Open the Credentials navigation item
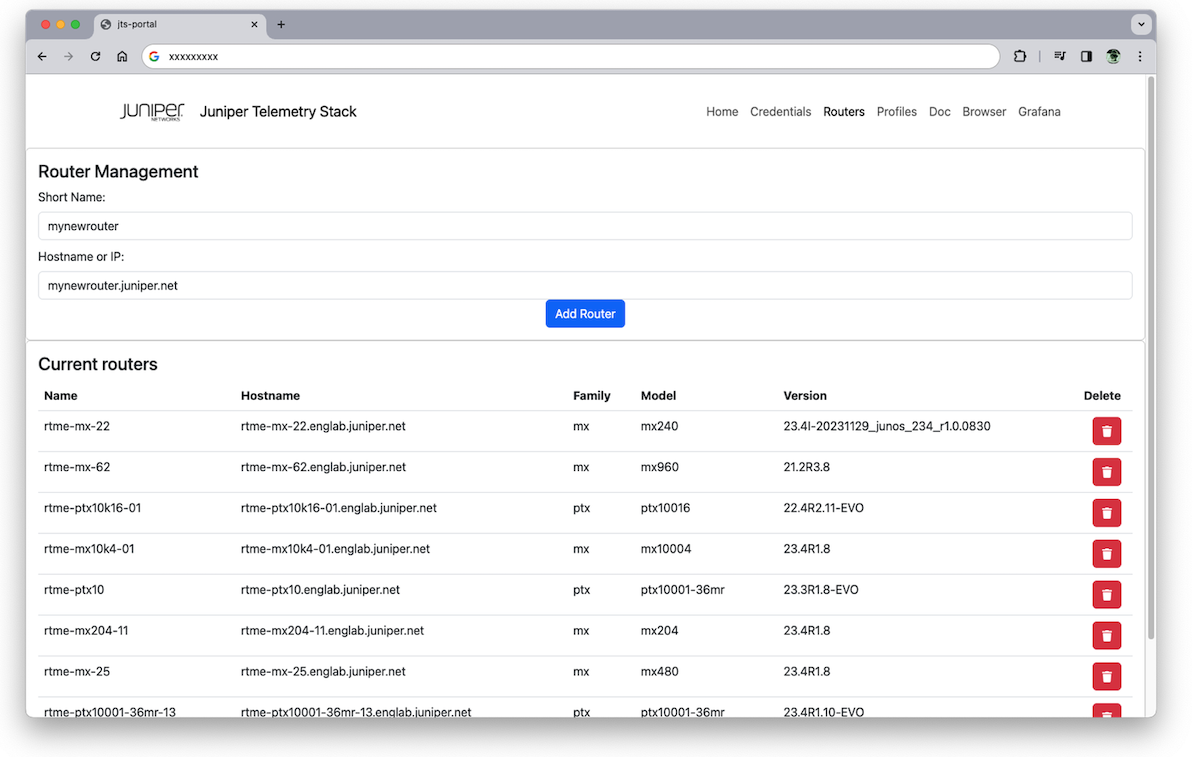The width and height of the screenshot is (1200, 757). point(781,111)
